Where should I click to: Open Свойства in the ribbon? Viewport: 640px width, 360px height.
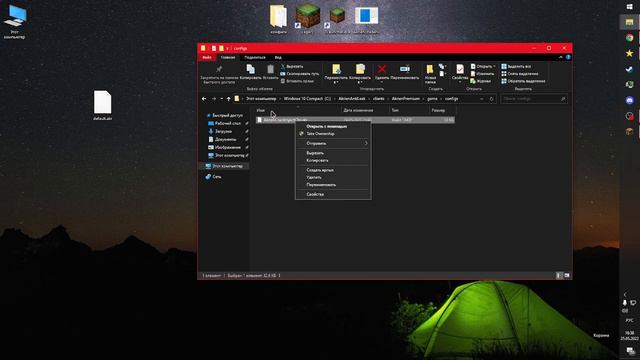[x=460, y=73]
